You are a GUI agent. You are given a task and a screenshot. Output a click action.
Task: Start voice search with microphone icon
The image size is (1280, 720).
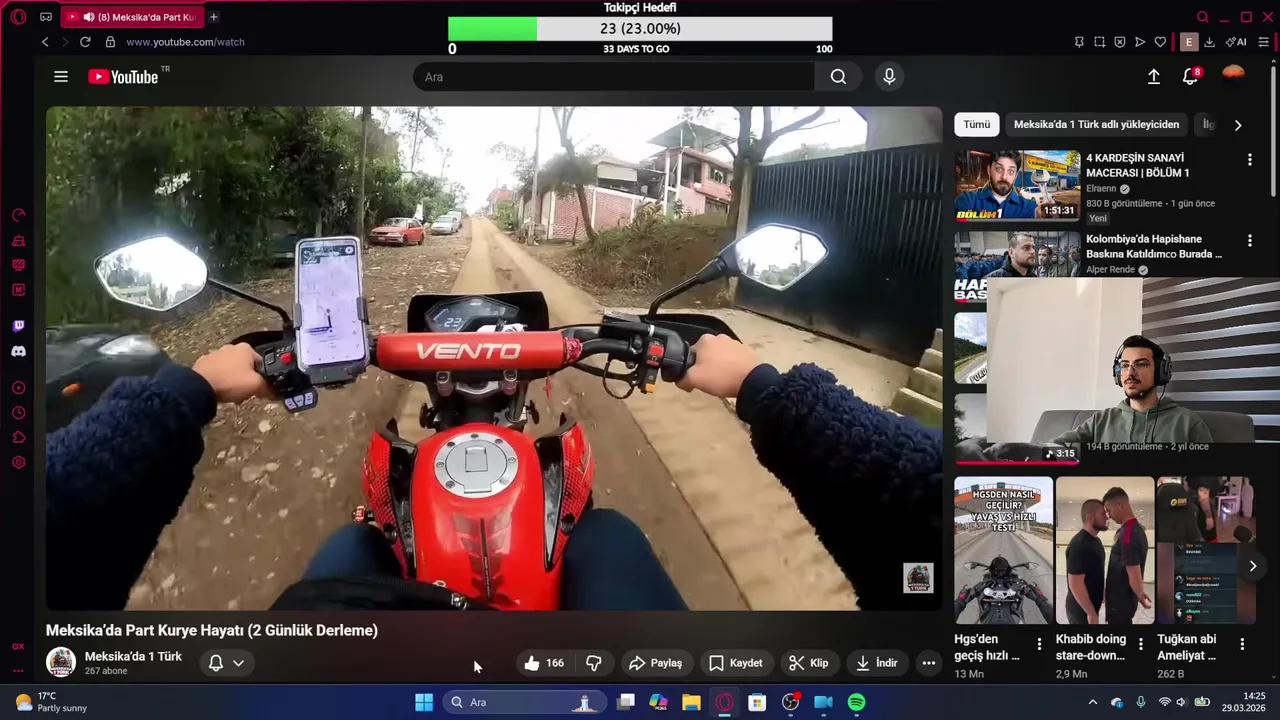tap(889, 77)
